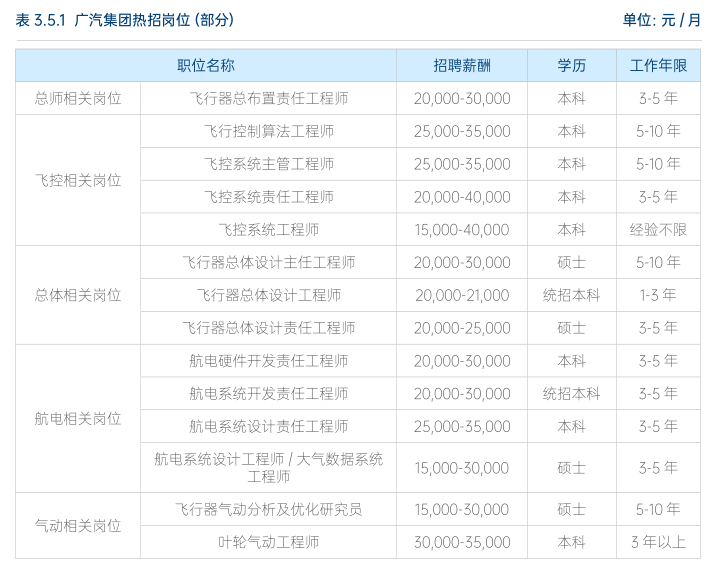This screenshot has width=712, height=574.
Task: Select the 学历 column header
Action: (572, 65)
